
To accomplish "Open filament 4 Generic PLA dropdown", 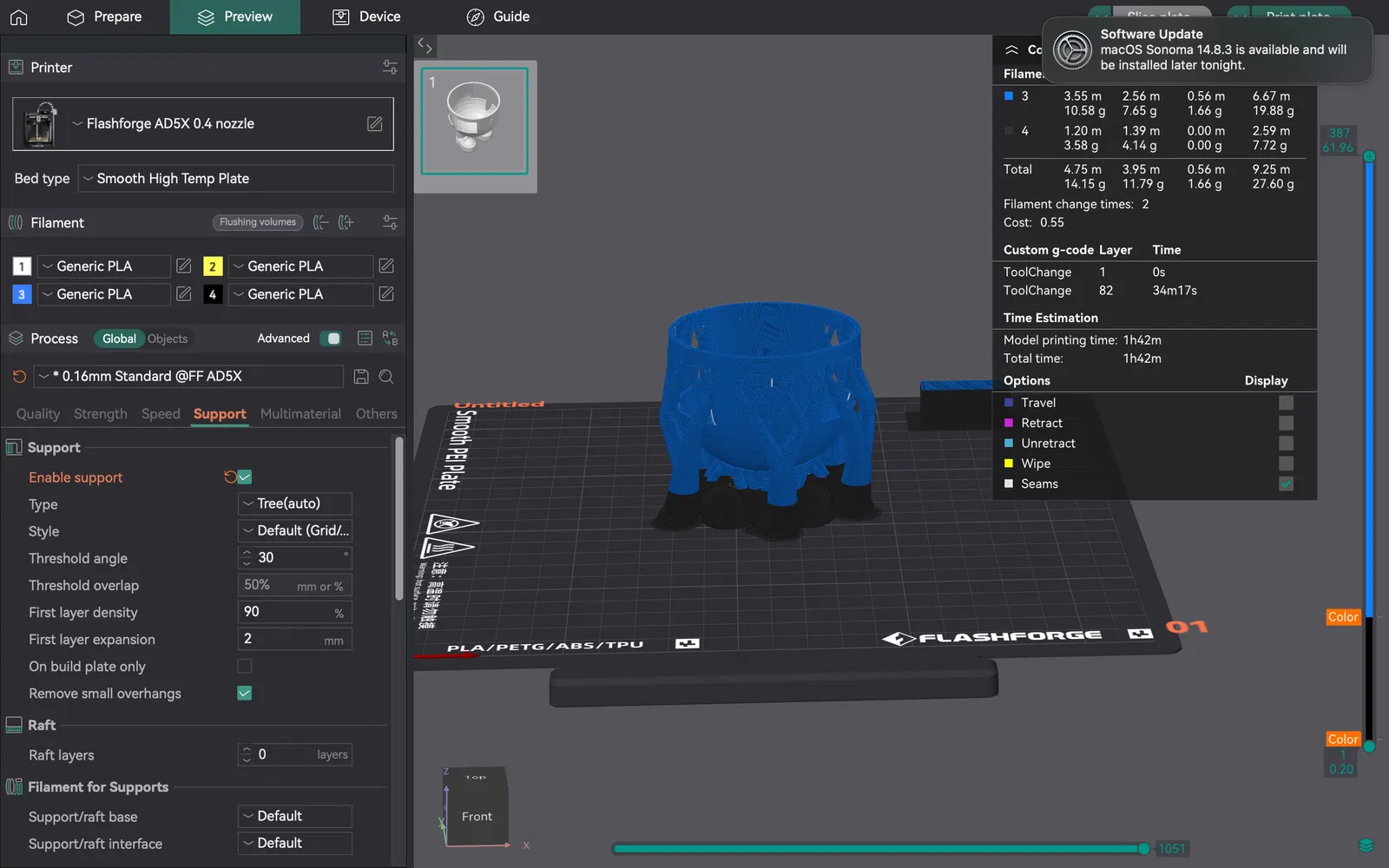I will coord(300,294).
